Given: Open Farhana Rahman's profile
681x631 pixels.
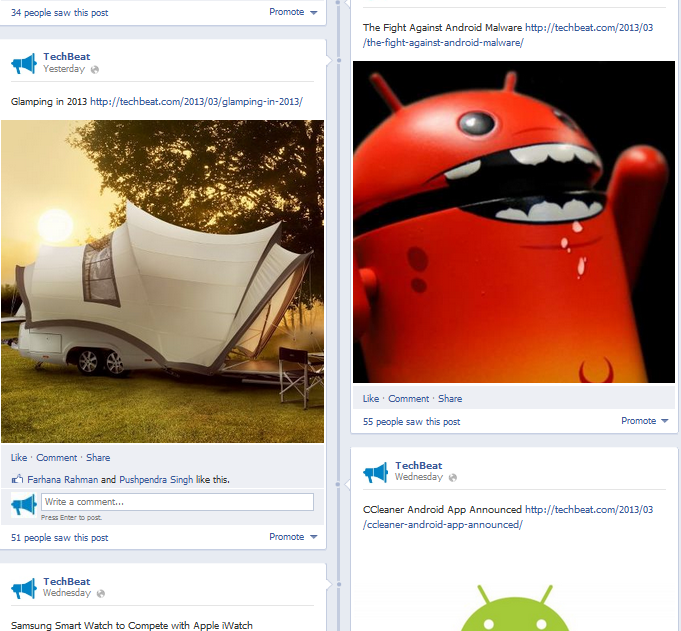Looking at the screenshot, I should (63, 479).
